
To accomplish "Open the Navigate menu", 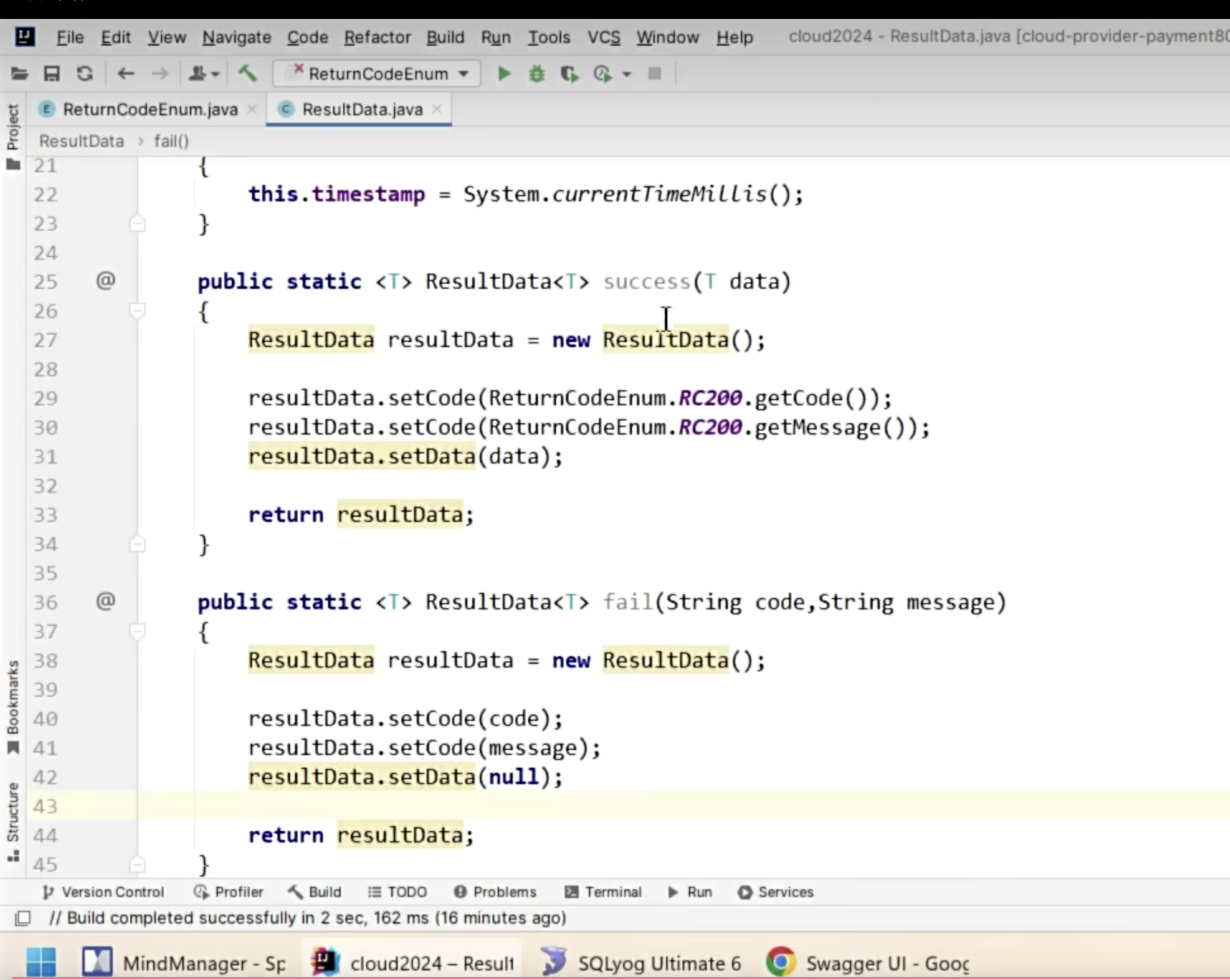I will 237,37.
